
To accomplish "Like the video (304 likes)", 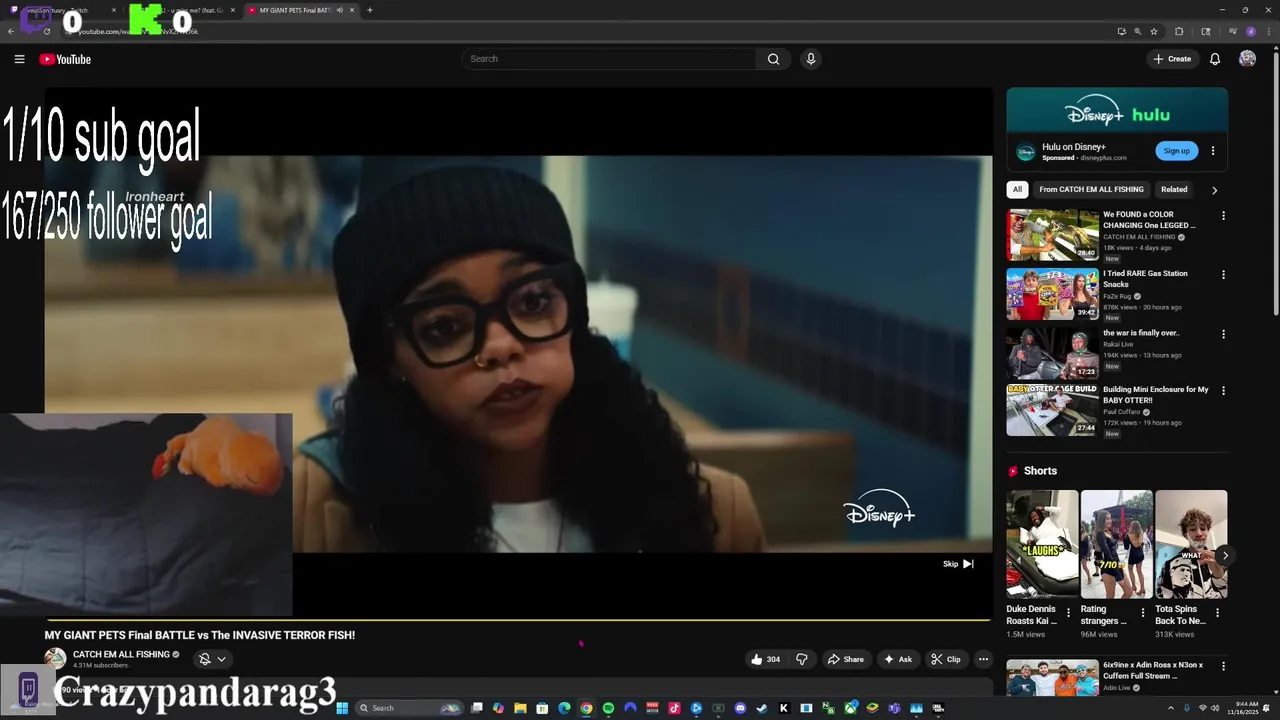I will [x=766, y=659].
